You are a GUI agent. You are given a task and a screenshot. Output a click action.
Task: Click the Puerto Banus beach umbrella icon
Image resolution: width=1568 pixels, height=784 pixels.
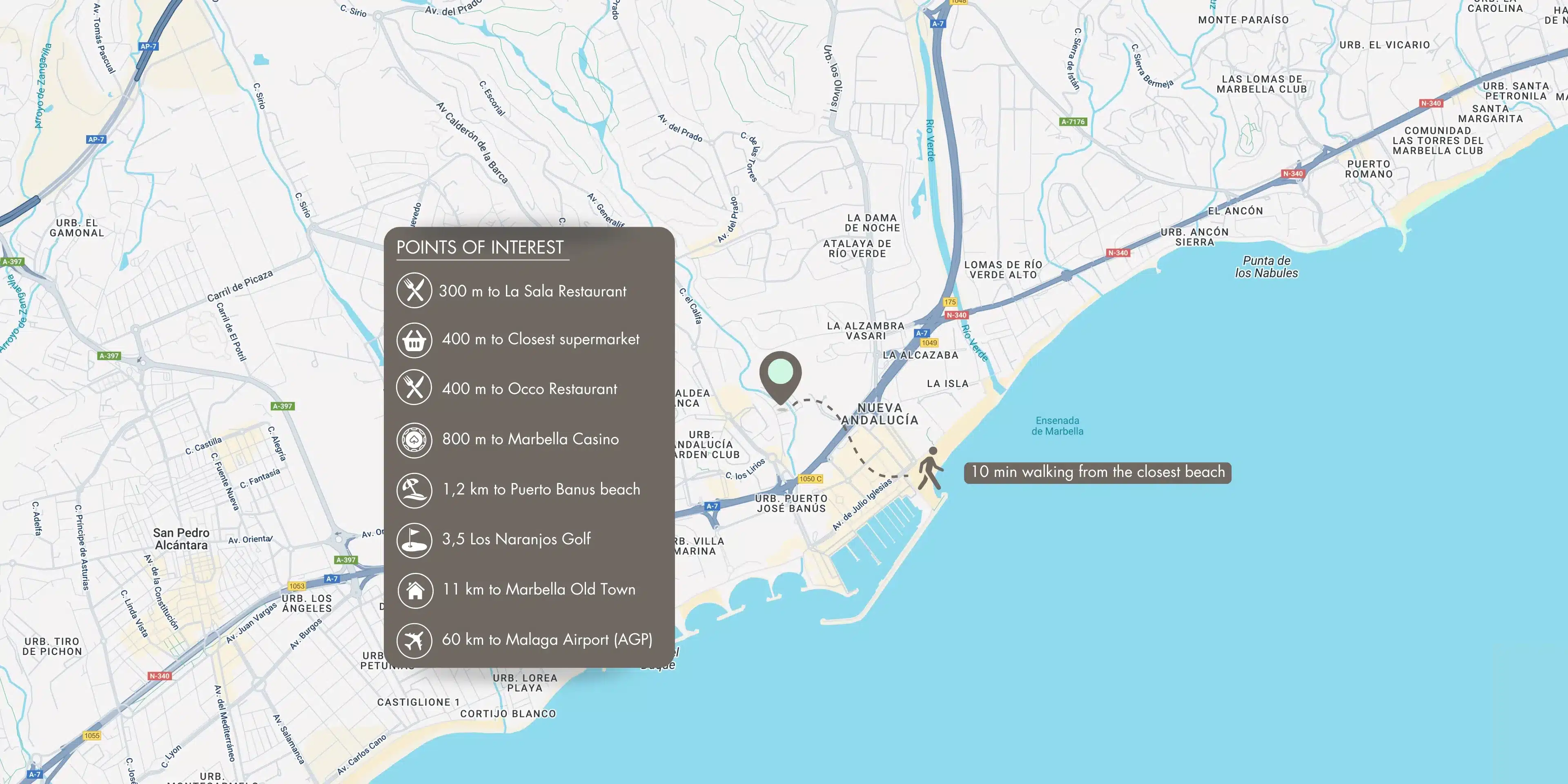point(414,490)
